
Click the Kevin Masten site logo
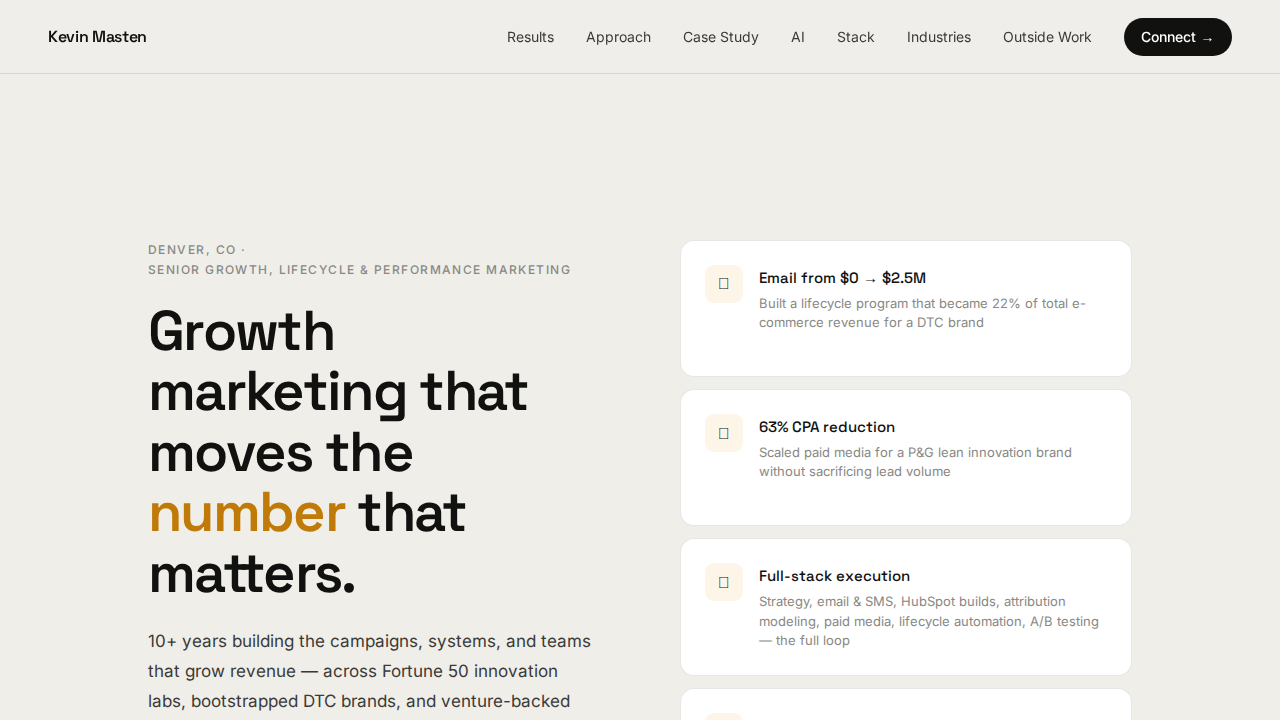point(97,37)
